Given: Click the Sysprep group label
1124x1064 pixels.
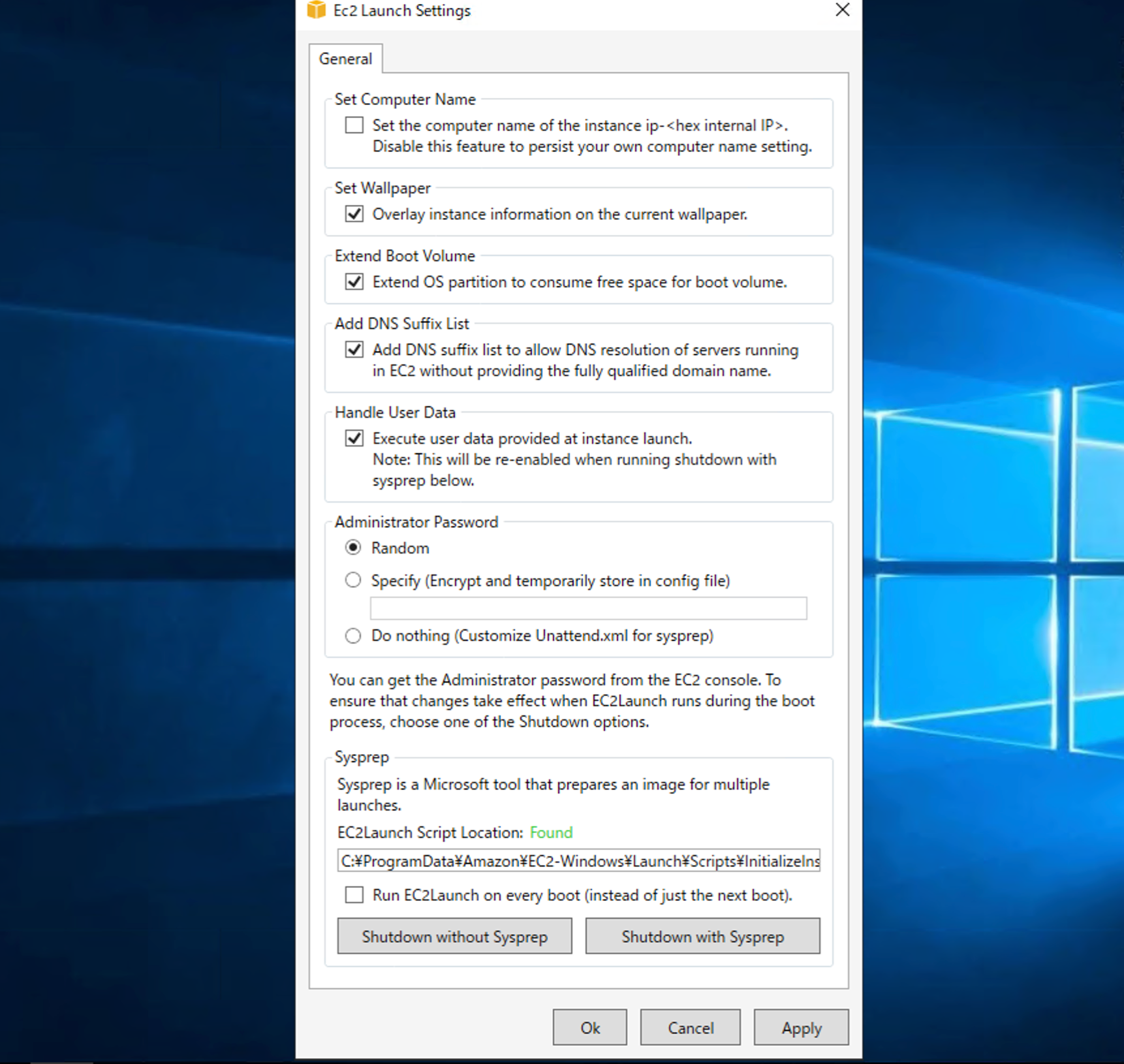Looking at the screenshot, I should click(x=362, y=757).
